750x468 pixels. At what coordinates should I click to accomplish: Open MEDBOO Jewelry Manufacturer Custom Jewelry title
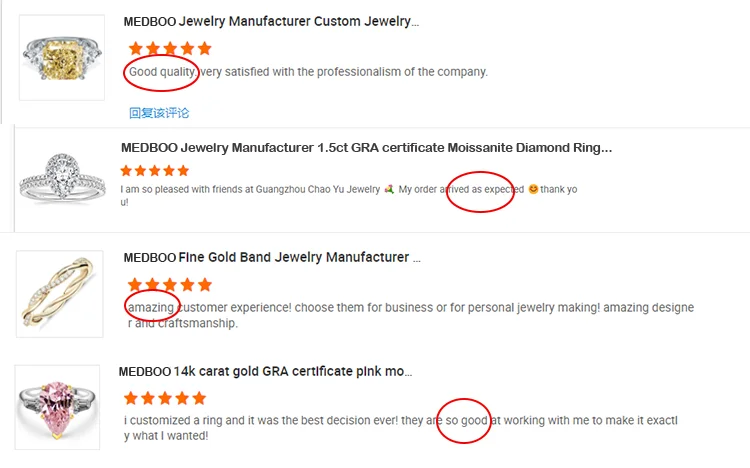(271, 21)
